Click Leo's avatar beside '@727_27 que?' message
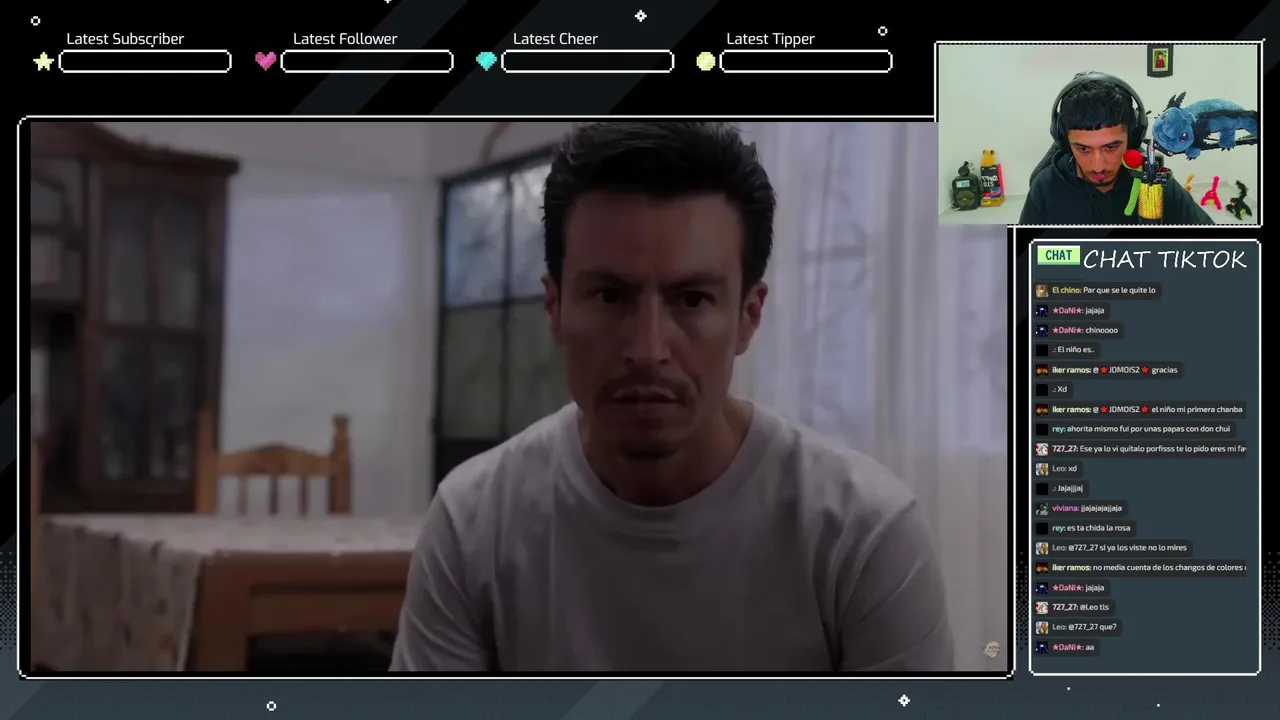Screen dimensions: 1280x720 pyautogui.click(x=1042, y=627)
